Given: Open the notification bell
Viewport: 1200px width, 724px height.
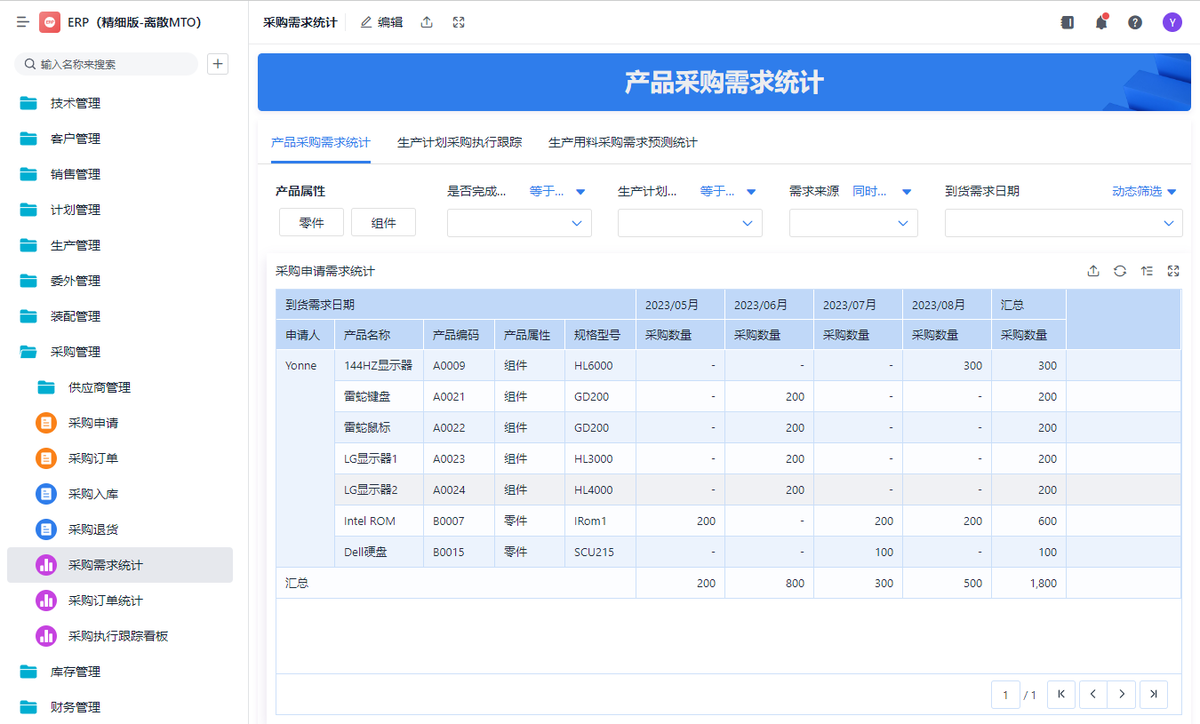Looking at the screenshot, I should point(1101,22).
